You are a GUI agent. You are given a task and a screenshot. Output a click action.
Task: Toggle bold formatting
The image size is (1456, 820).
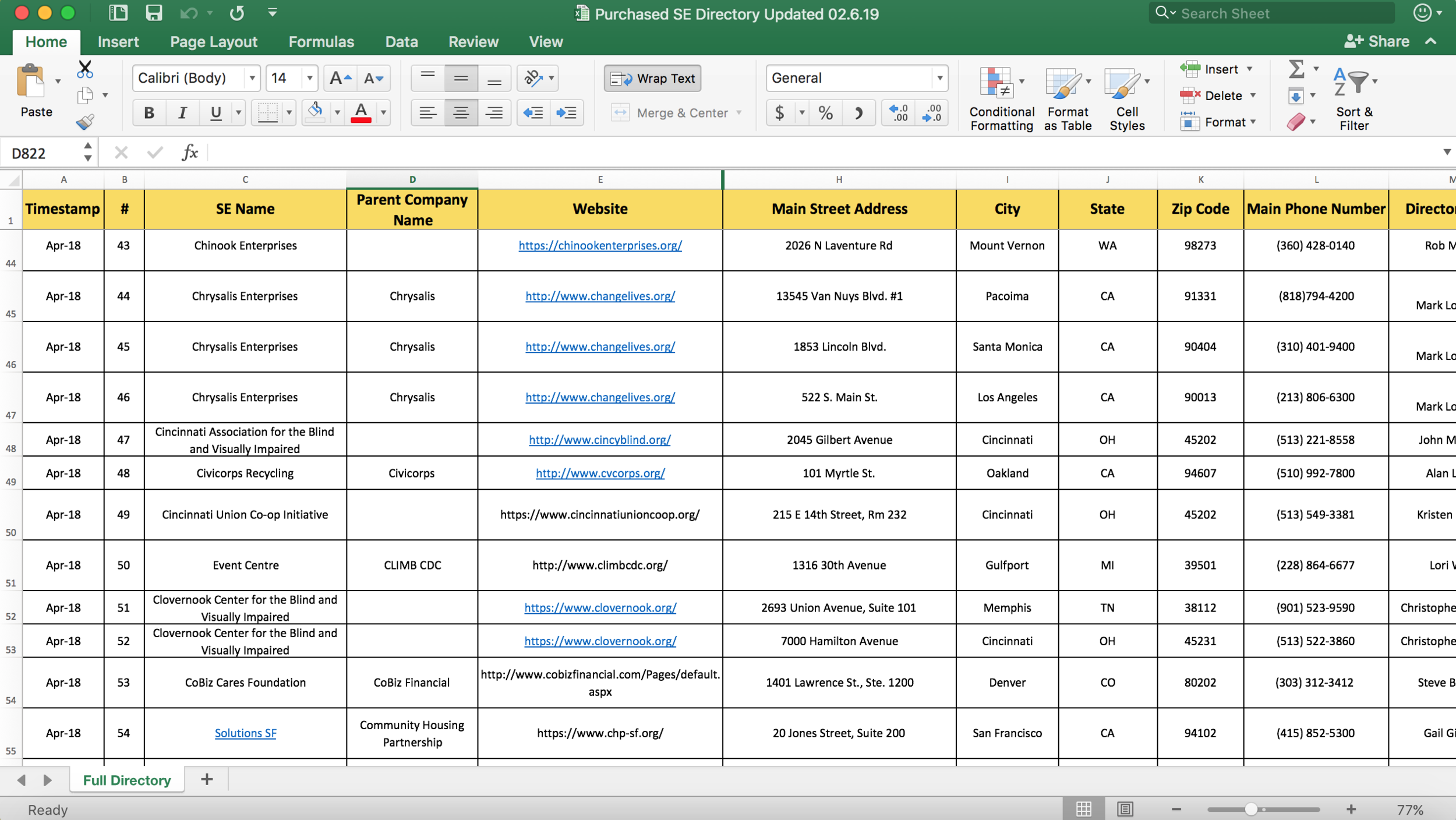coord(149,112)
